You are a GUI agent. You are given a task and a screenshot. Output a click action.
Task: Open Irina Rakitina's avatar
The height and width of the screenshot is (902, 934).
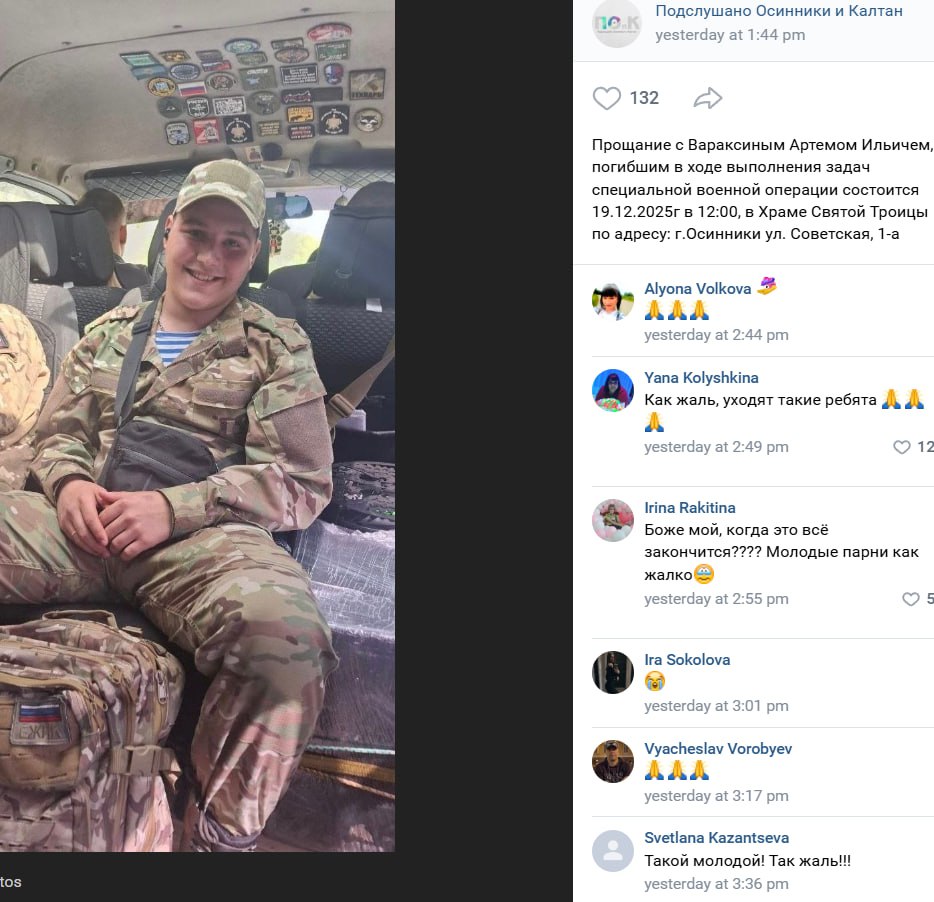[613, 520]
